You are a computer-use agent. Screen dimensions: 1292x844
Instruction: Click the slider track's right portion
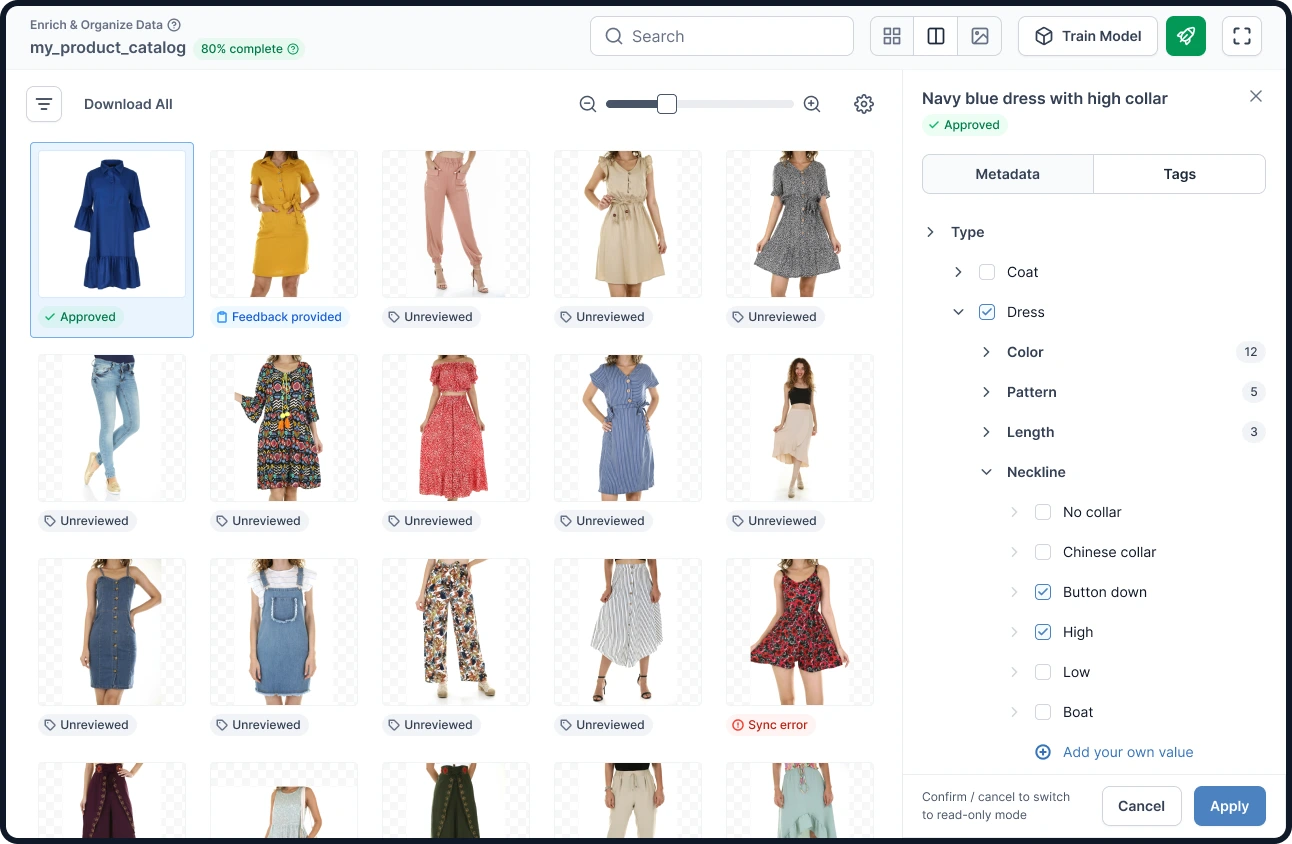coord(735,104)
